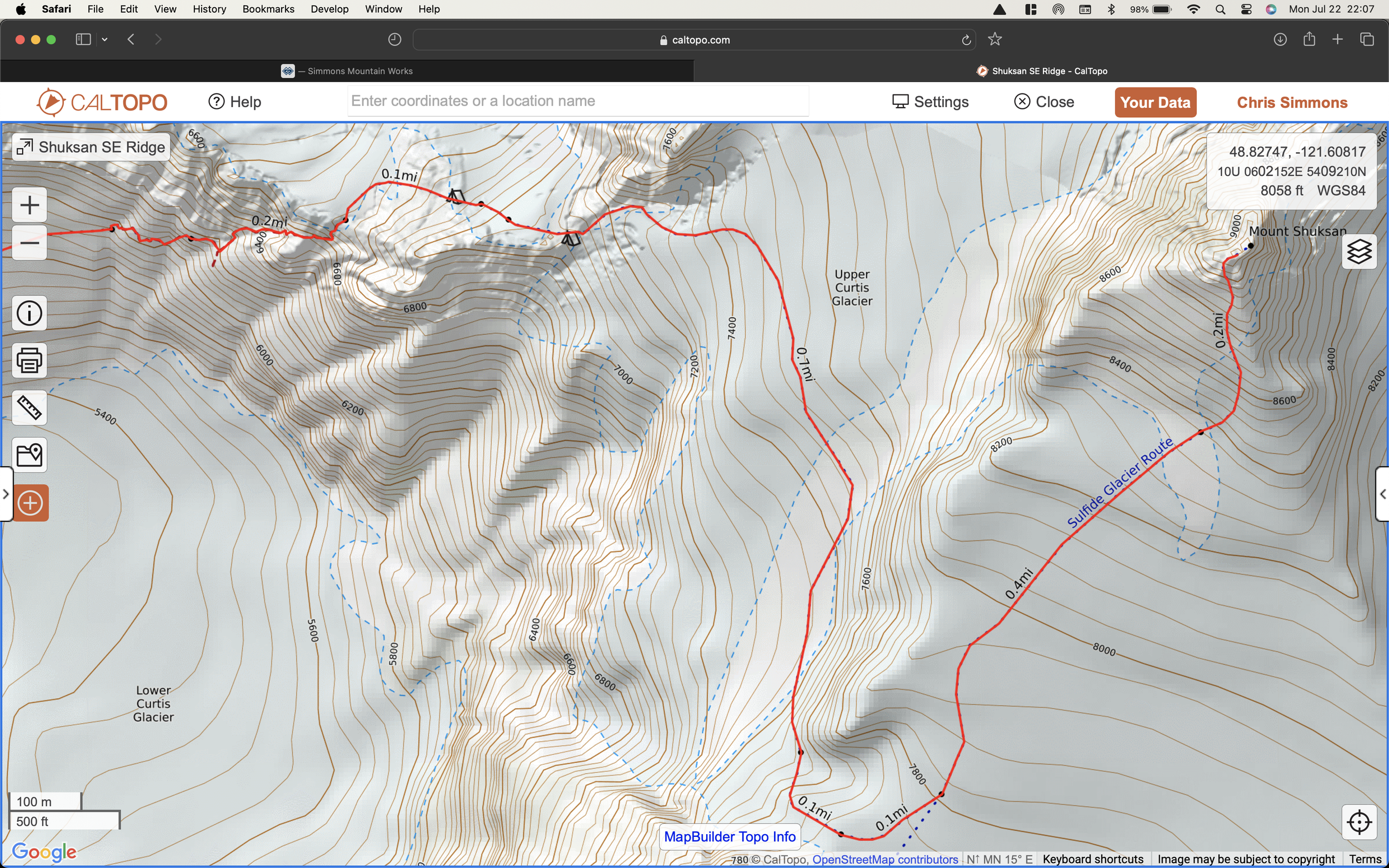
Task: Open the map info tool icon
Action: pyautogui.click(x=29, y=313)
